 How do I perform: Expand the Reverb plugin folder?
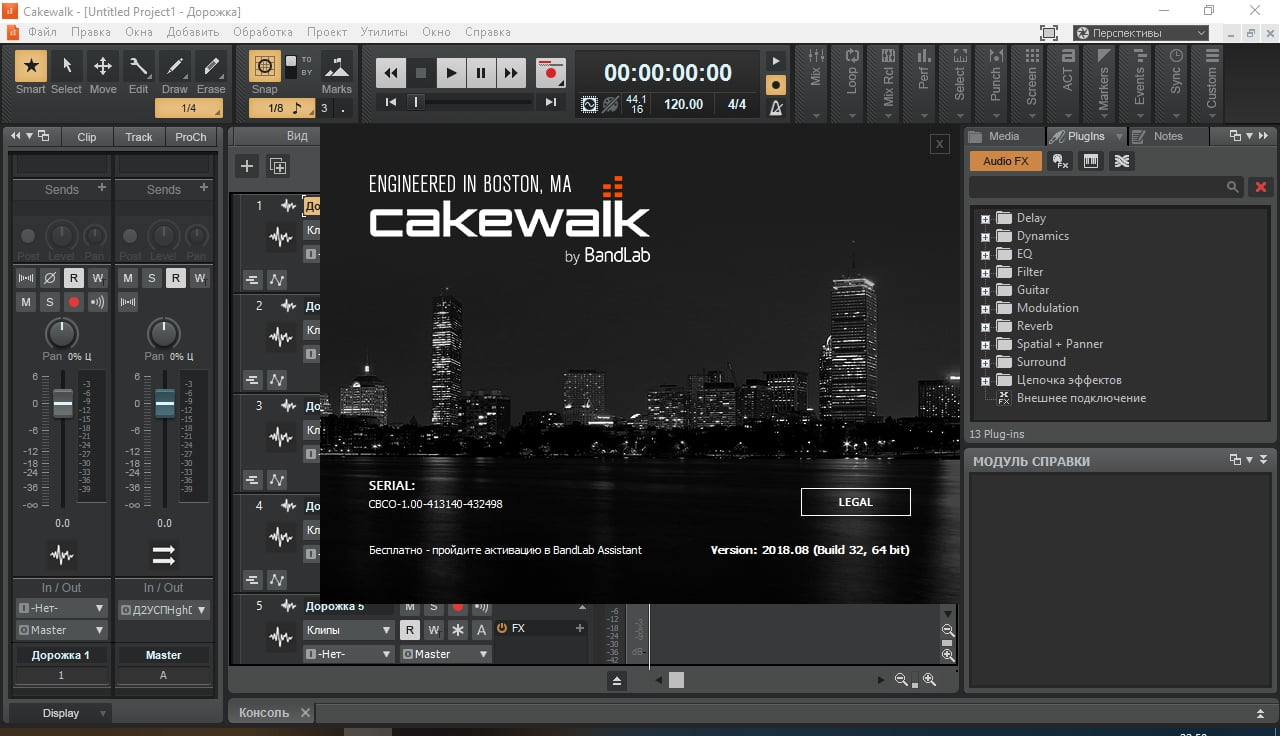point(985,326)
